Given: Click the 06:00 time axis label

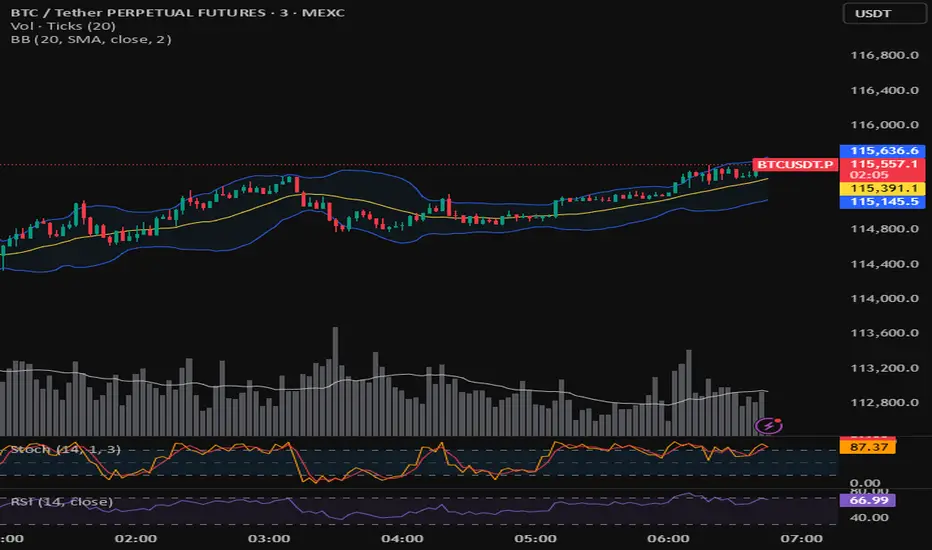Looking at the screenshot, I should point(669,539).
